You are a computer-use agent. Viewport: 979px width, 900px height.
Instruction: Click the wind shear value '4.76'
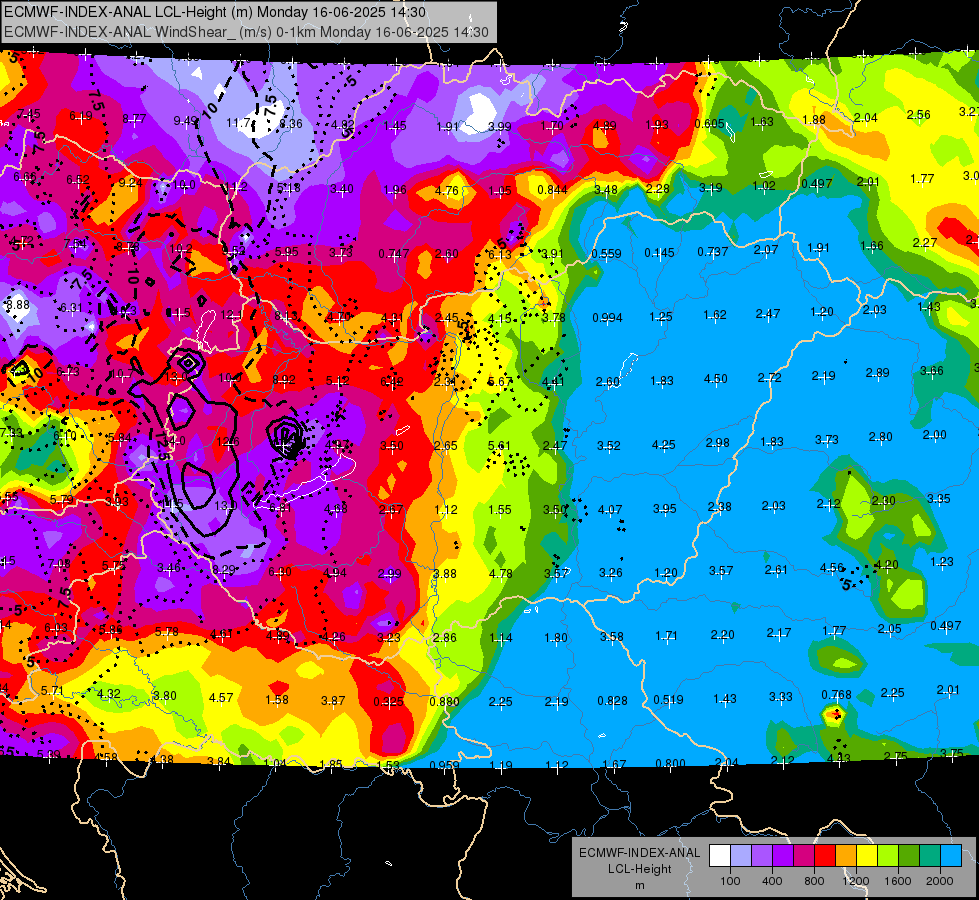coord(447,190)
